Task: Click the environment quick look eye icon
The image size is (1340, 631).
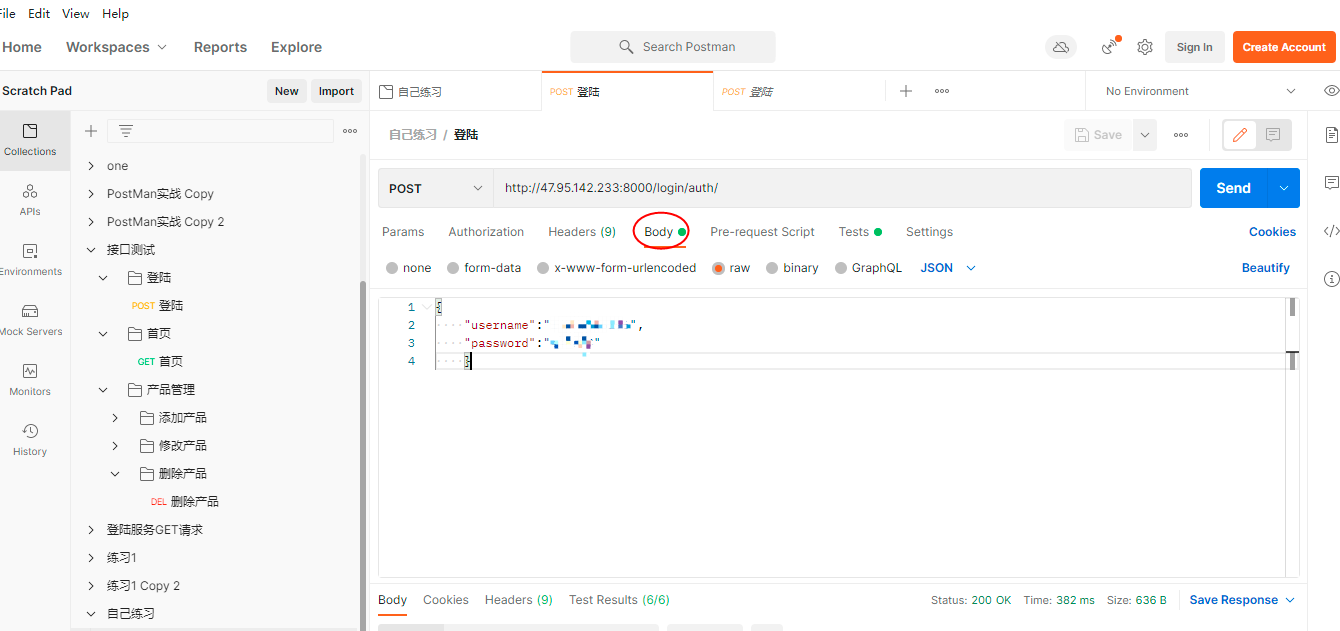Action: (x=1331, y=91)
